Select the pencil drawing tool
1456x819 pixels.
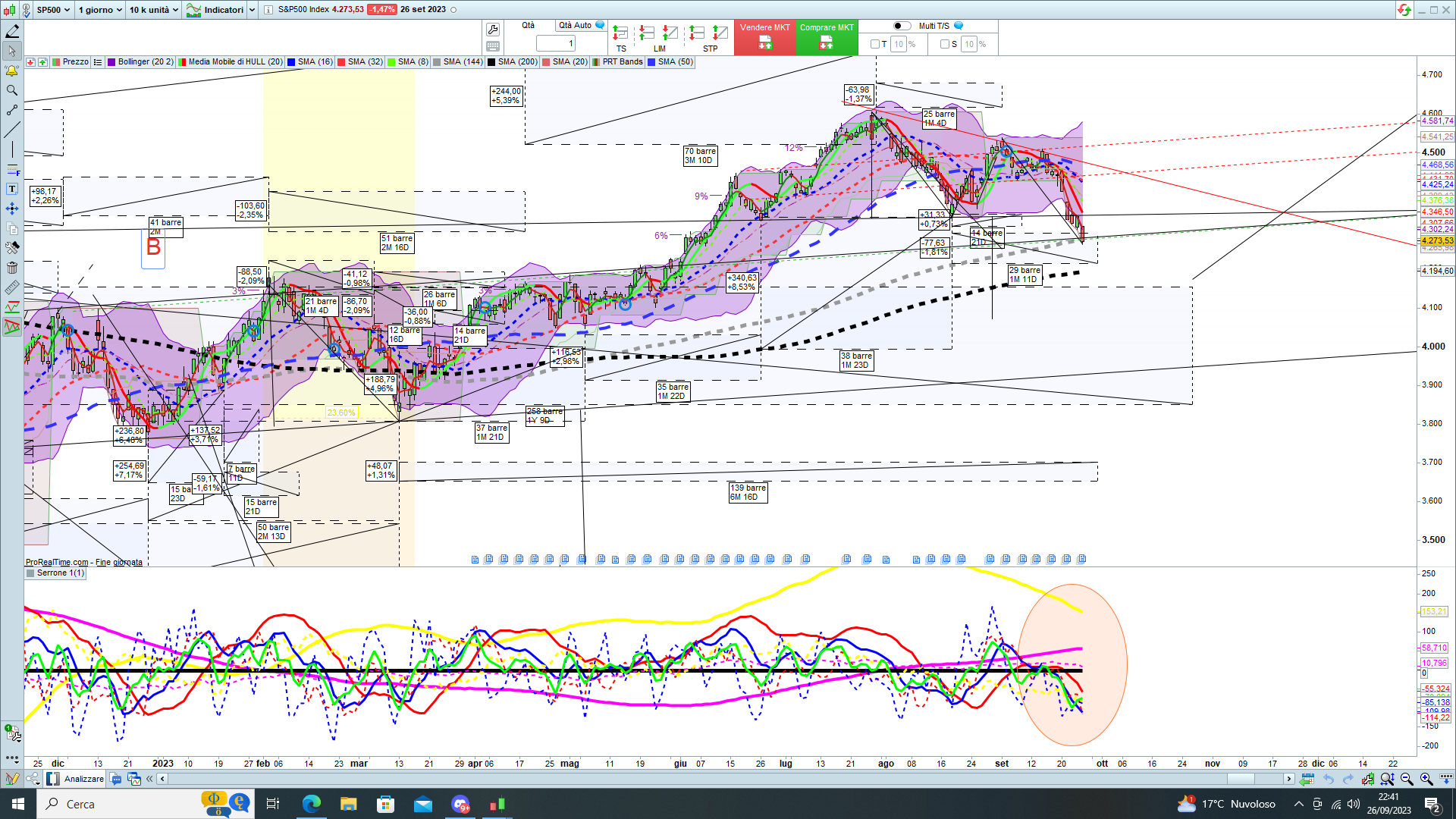12,31
